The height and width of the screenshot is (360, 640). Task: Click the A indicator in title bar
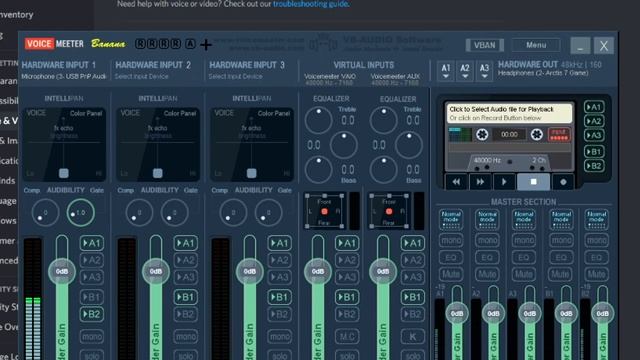click(x=190, y=44)
